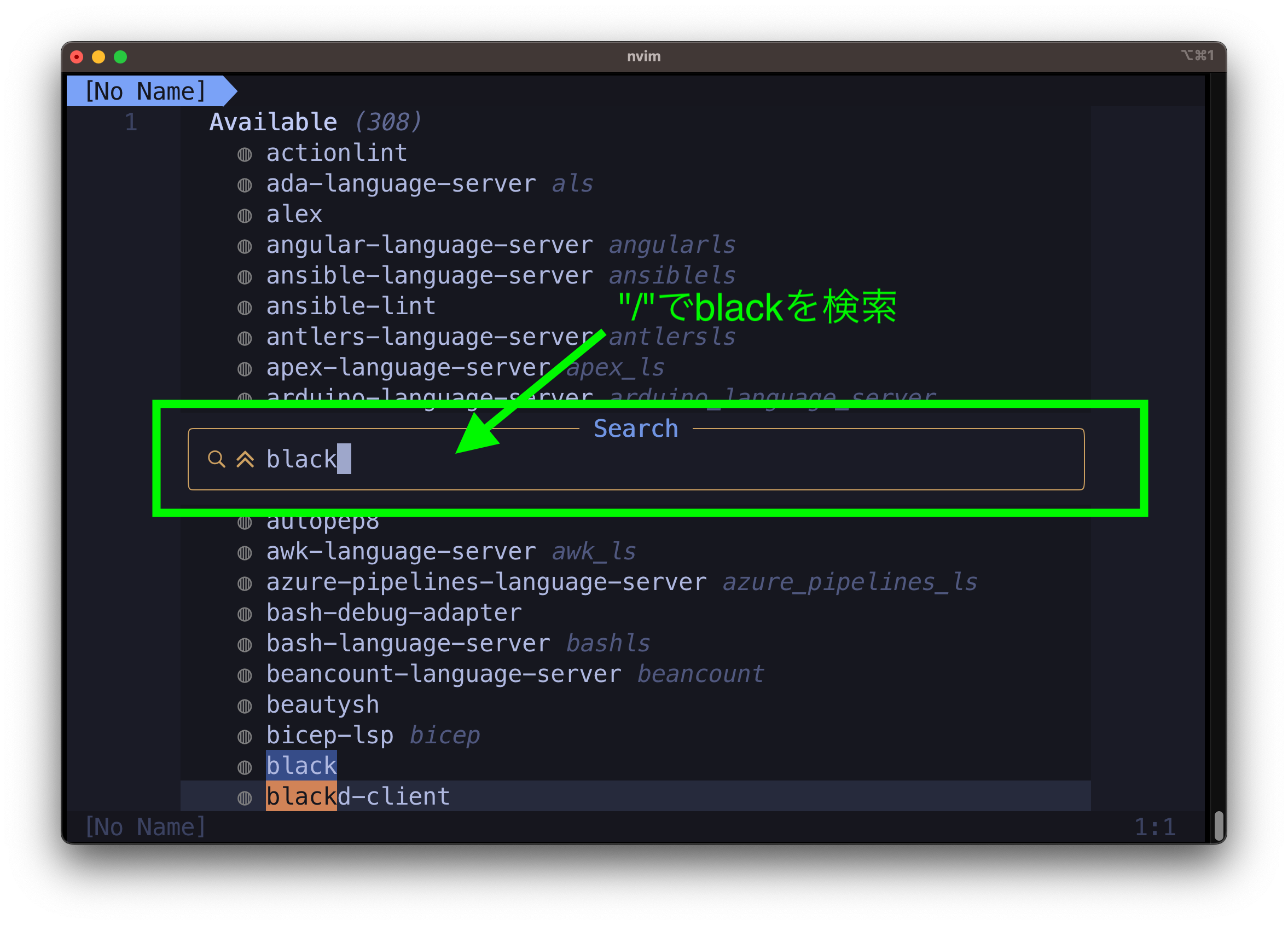Click the double chevron up icon in Search
The image size is (1288, 925).
click(x=245, y=459)
